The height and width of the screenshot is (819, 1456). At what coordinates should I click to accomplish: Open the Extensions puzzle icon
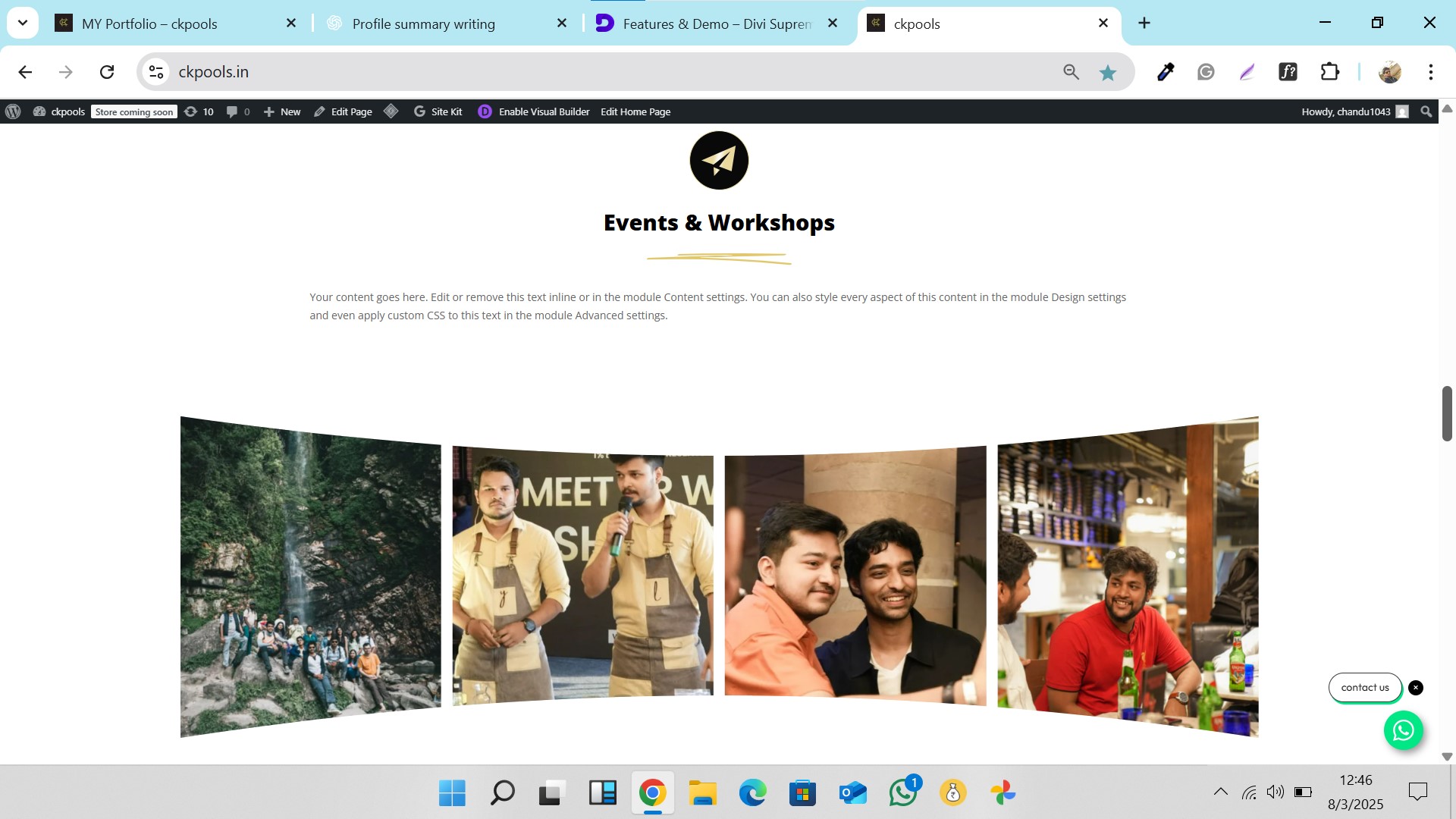[1330, 72]
